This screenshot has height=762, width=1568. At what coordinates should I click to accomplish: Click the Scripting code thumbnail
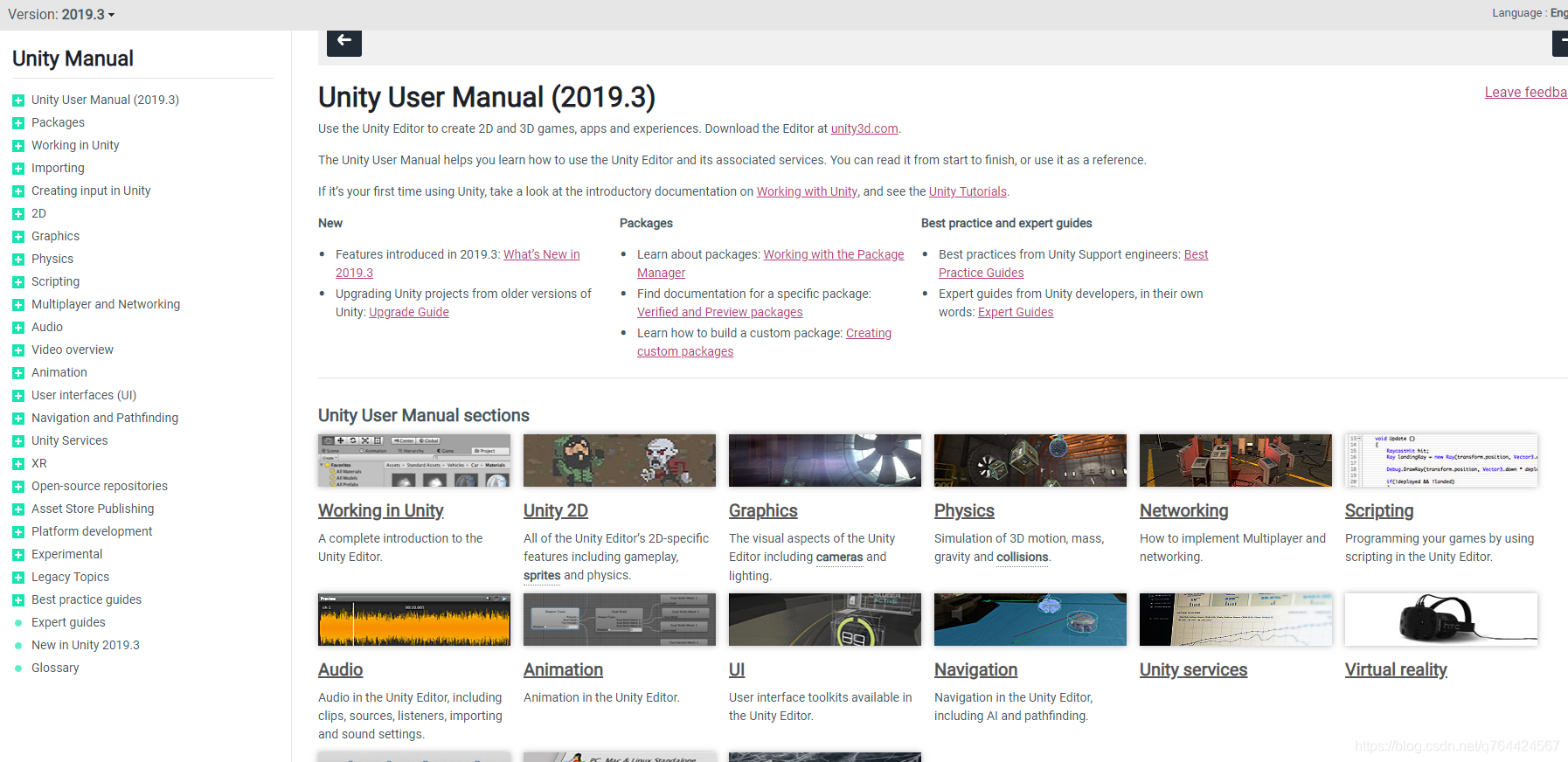point(1441,461)
